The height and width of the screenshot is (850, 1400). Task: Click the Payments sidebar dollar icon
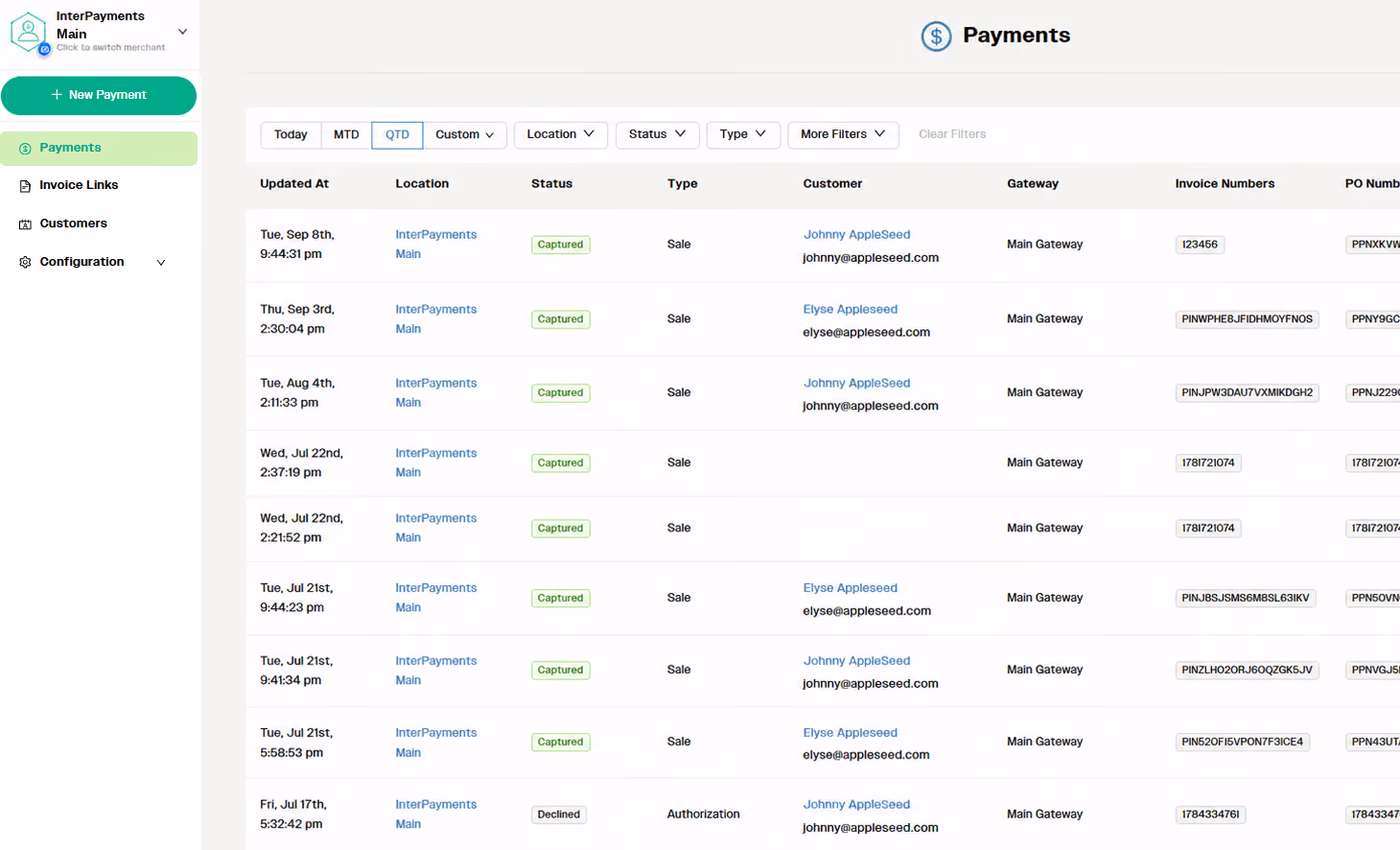25,149
